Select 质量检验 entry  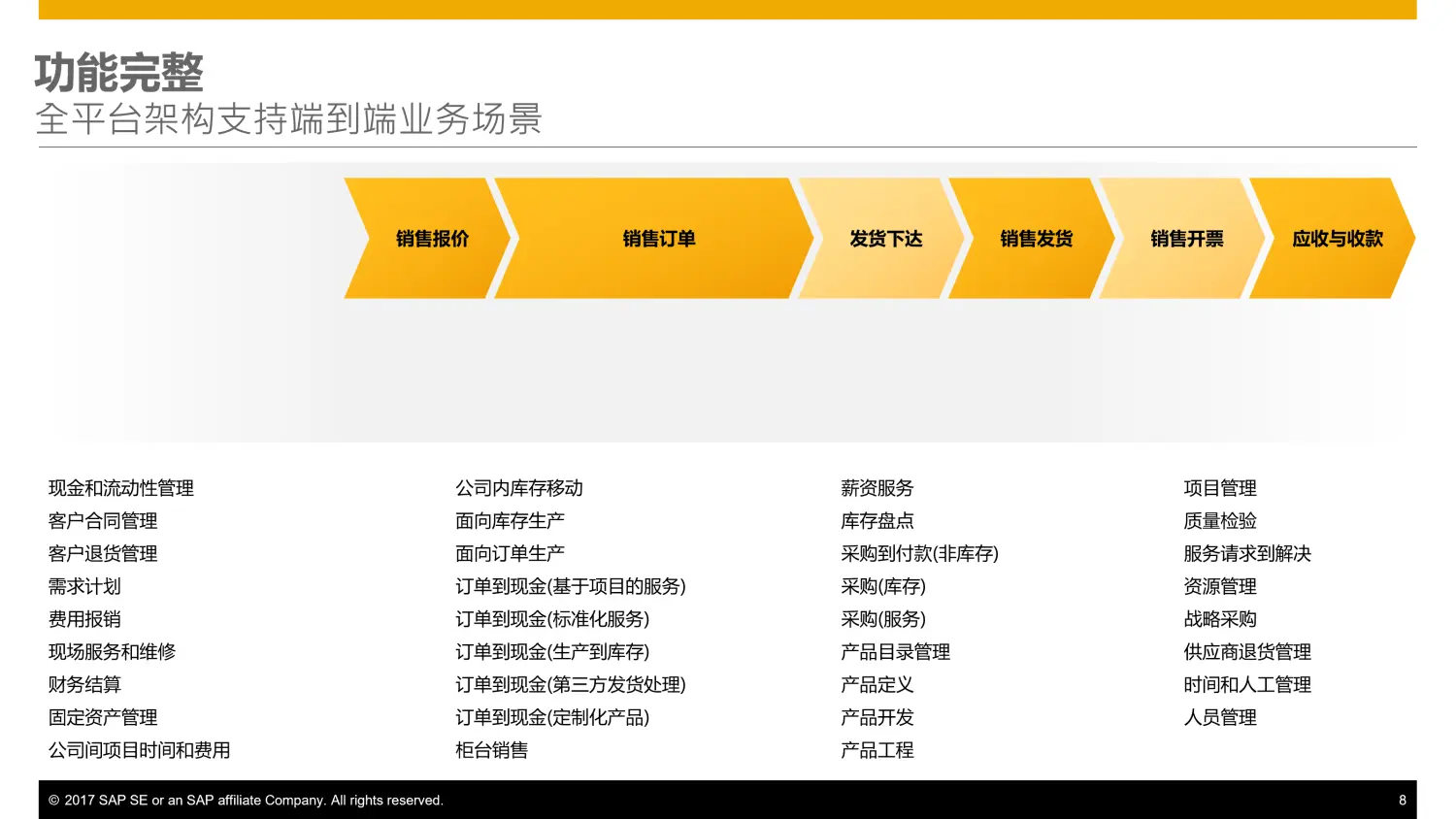pyautogui.click(x=1220, y=521)
